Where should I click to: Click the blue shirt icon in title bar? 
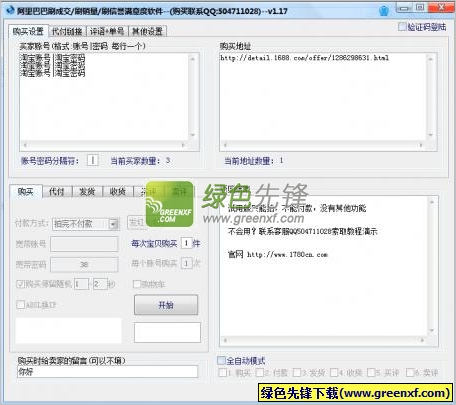point(384,11)
